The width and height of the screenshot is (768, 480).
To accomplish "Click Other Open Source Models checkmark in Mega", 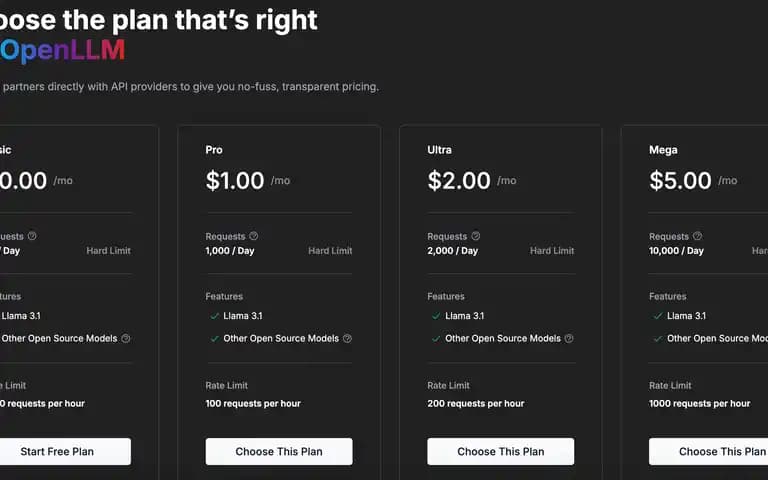I will (x=658, y=338).
